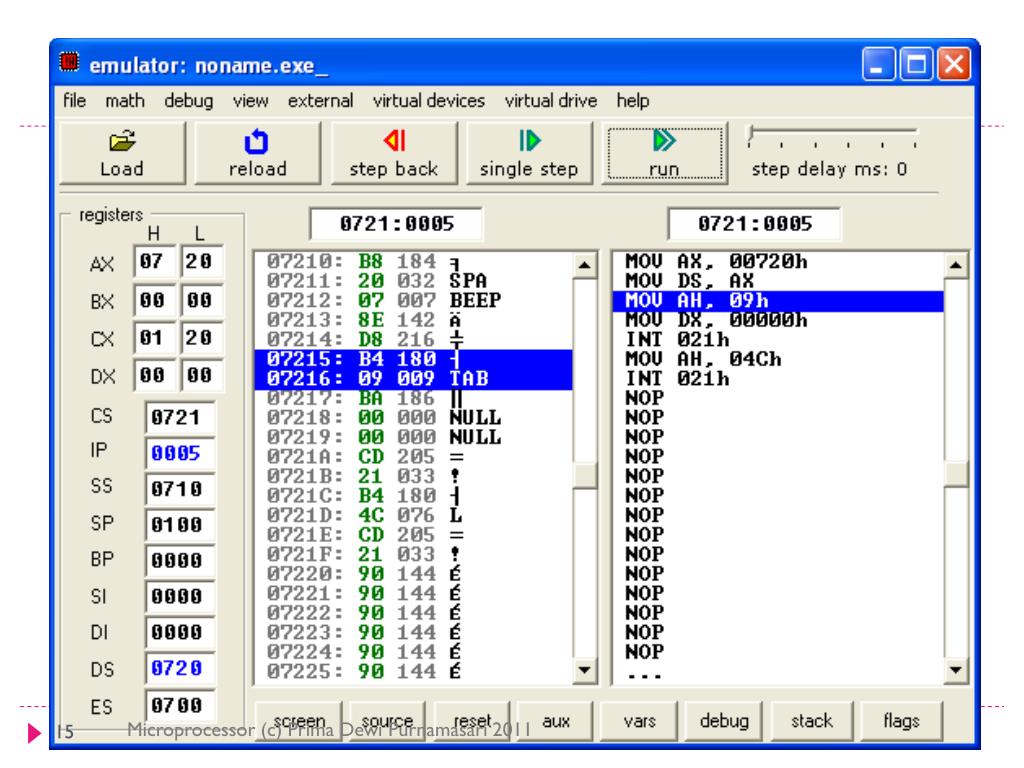Select memory row 0721D: 4C 076 L
The width and height of the screenshot is (1024, 768).
[413, 516]
